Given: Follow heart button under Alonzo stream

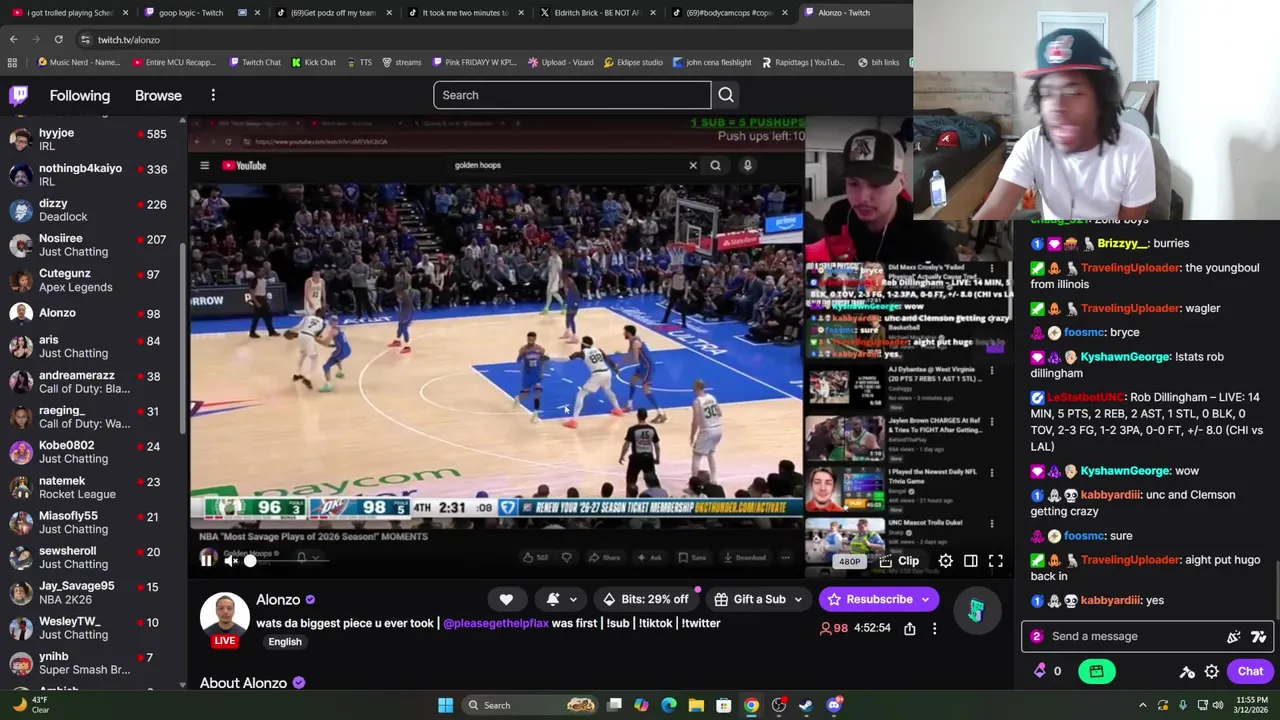Looking at the screenshot, I should tap(506, 599).
